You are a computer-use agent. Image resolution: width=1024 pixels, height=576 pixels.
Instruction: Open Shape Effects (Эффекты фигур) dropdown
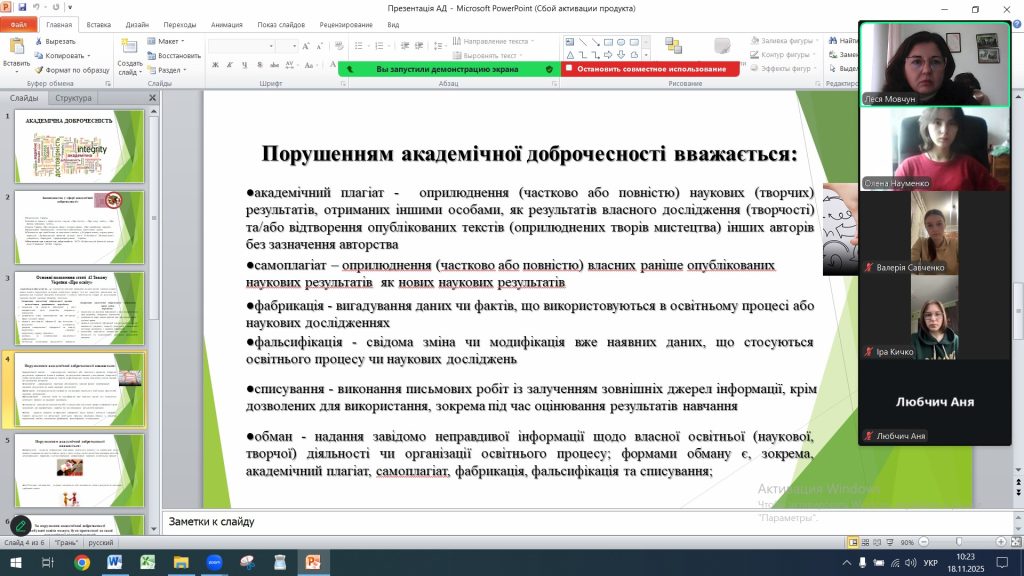[784, 68]
